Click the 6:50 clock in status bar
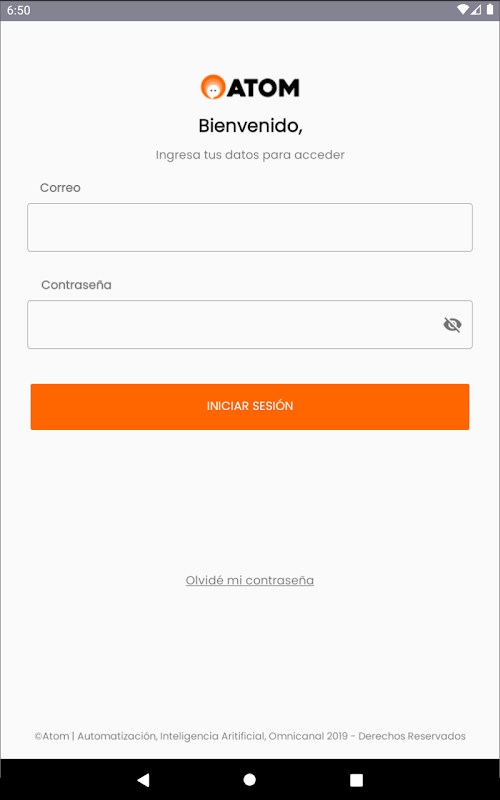 18,10
